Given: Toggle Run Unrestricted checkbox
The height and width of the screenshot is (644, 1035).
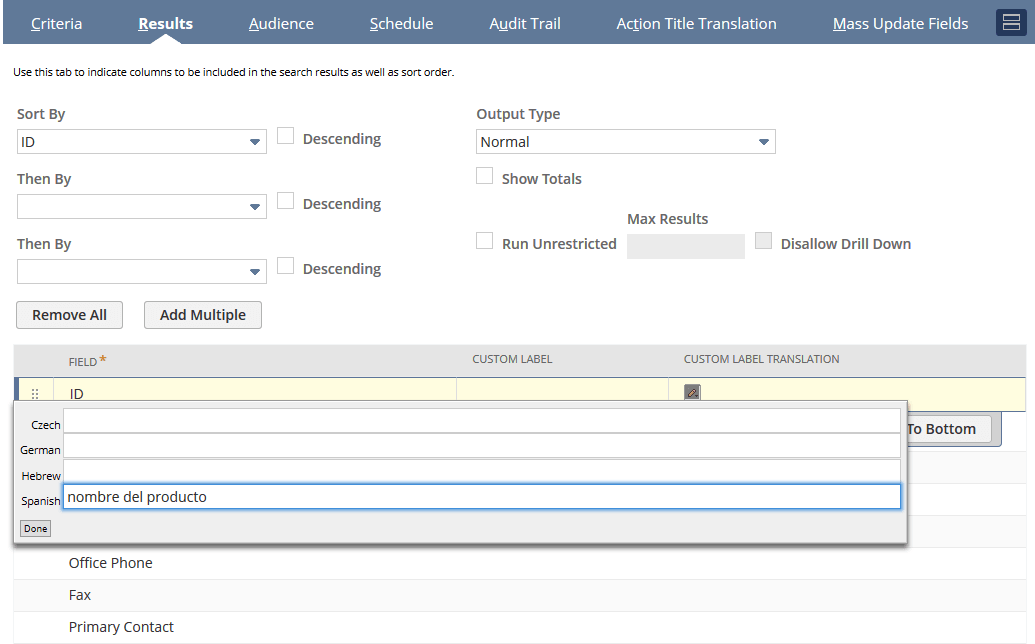Looking at the screenshot, I should point(485,242).
